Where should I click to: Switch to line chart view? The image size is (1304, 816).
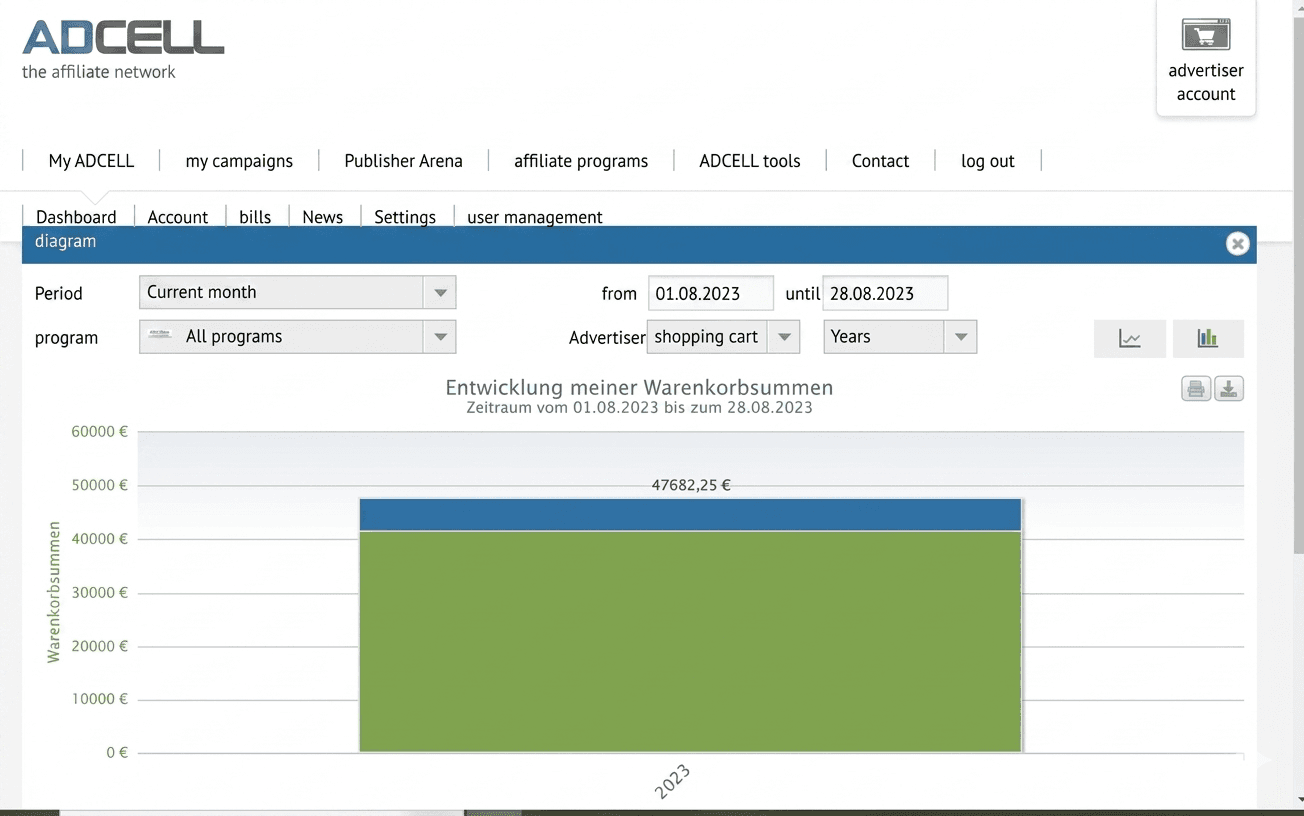point(1130,338)
